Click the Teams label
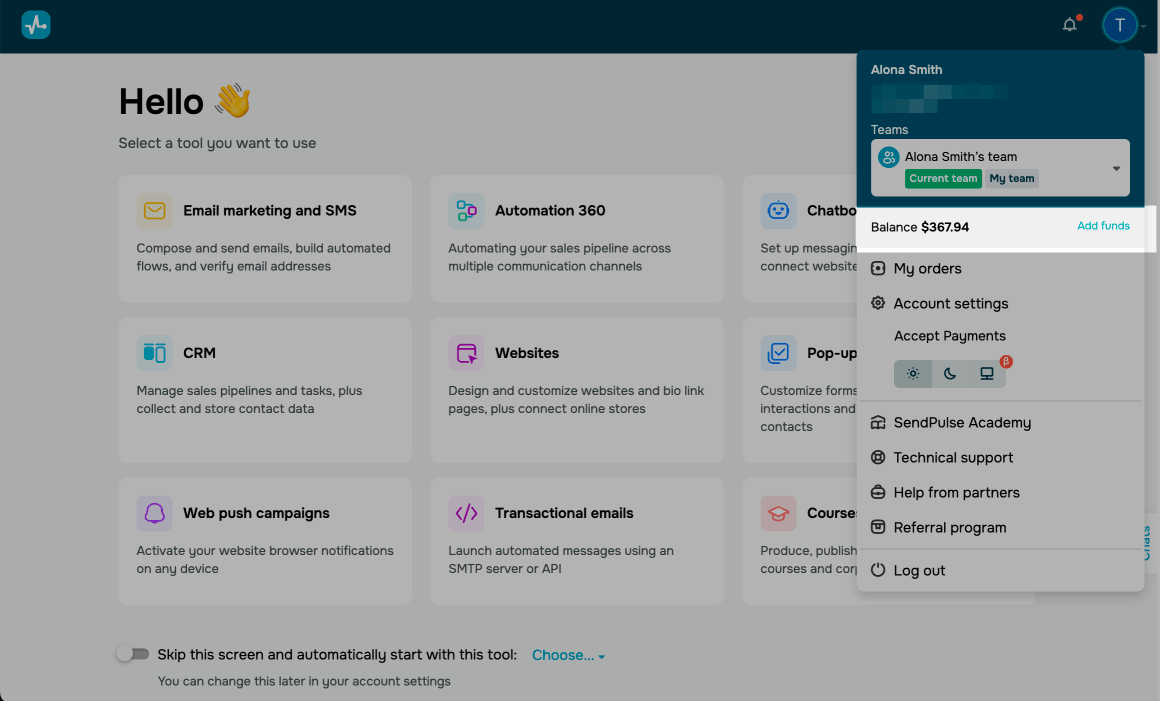This screenshot has height=701, width=1160. (889, 129)
